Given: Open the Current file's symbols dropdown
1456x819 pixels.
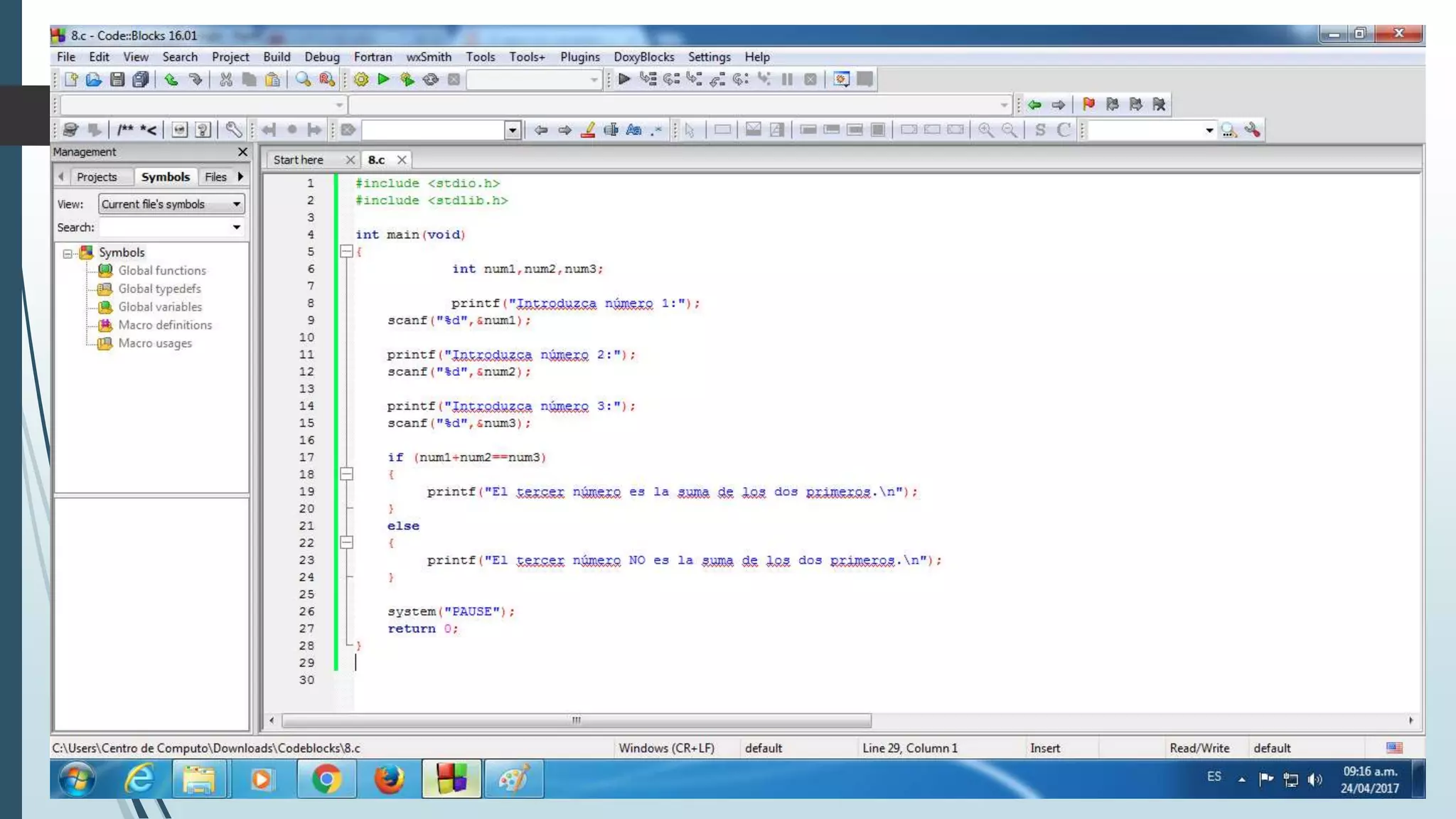Looking at the screenshot, I should click(236, 204).
